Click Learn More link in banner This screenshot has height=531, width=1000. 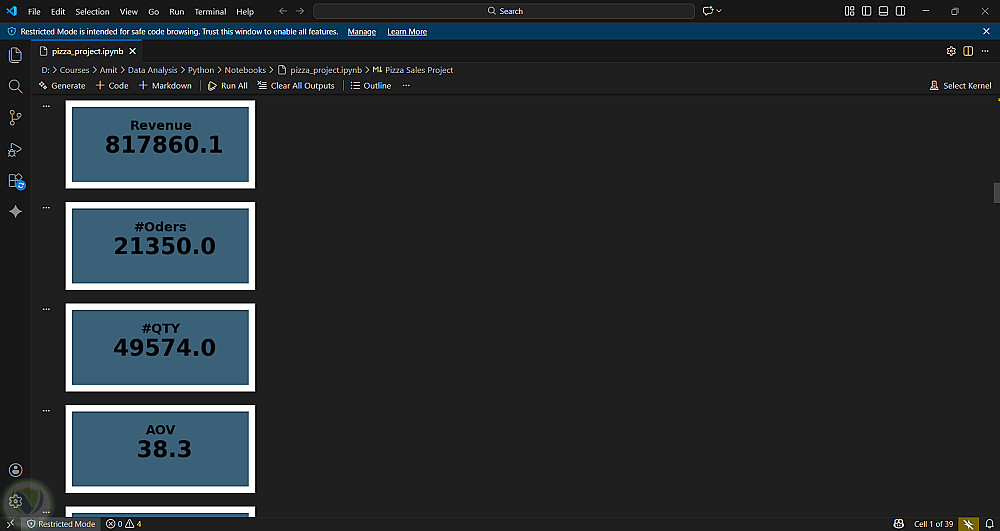pos(407,32)
